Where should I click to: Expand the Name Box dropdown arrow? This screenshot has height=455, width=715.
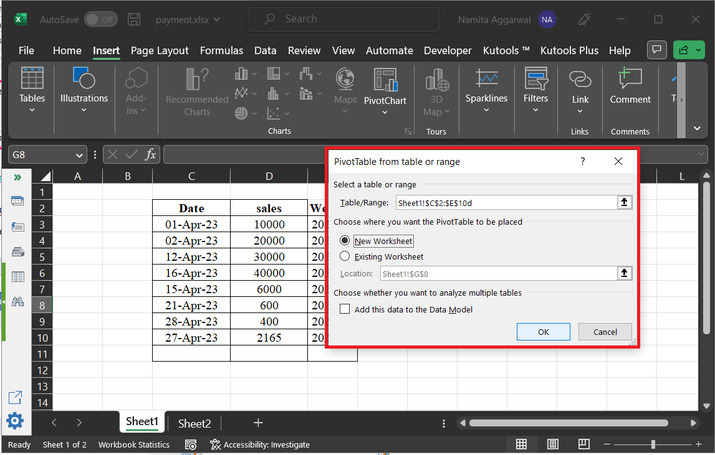click(80, 154)
